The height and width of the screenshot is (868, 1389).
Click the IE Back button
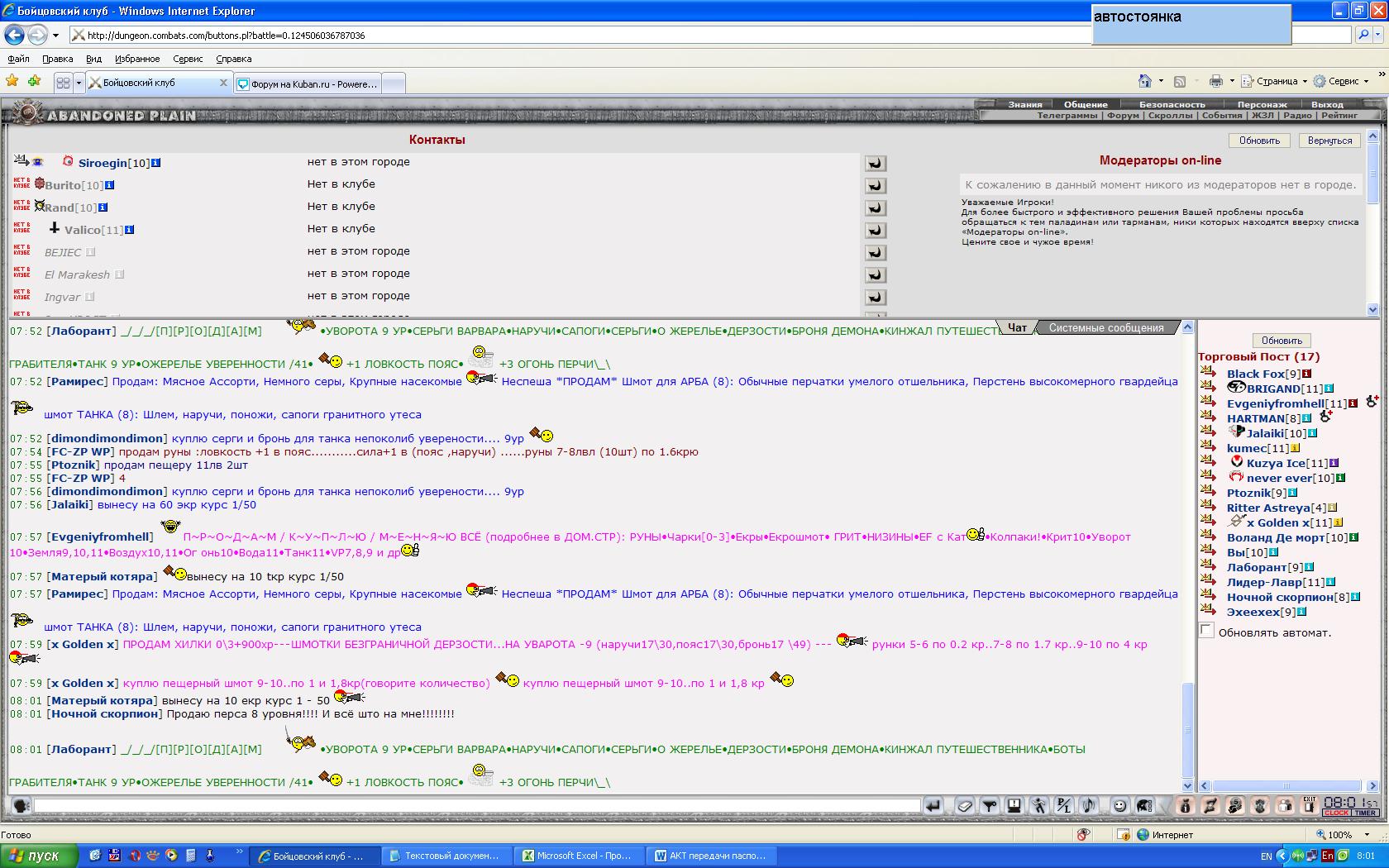(x=14, y=35)
